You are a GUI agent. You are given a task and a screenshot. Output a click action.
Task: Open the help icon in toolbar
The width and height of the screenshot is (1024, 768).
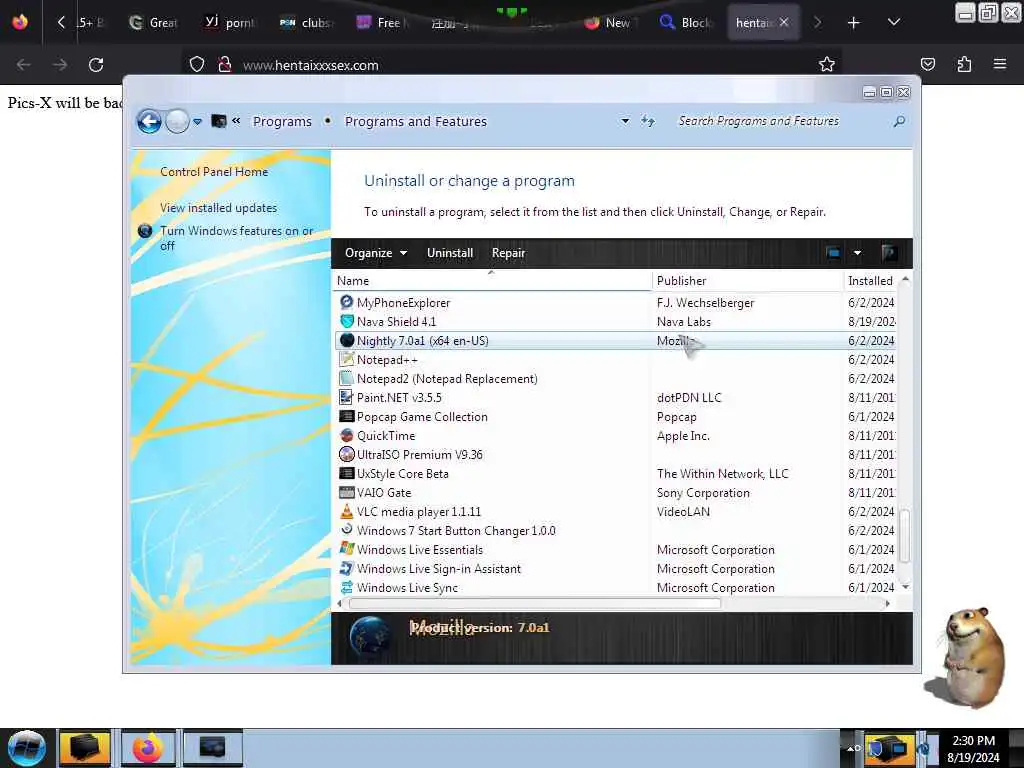click(888, 253)
